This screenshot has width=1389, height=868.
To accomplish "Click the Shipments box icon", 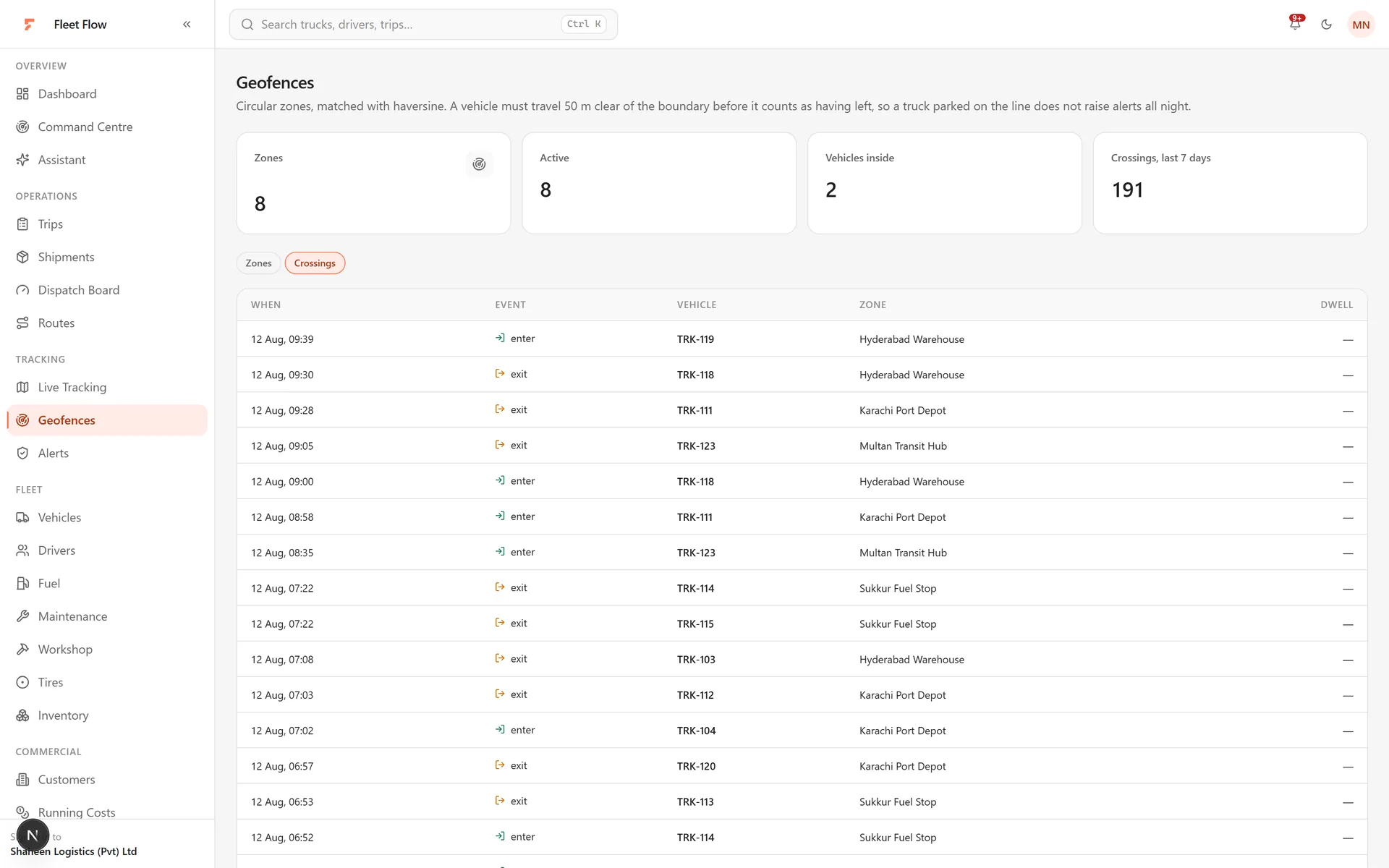I will point(23,258).
